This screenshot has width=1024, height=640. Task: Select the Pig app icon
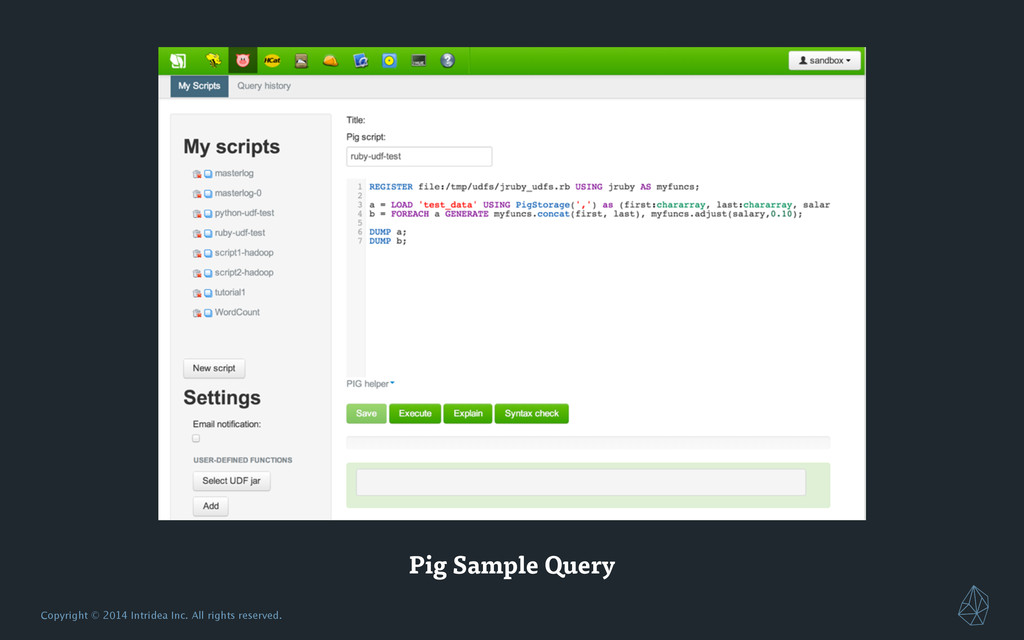tap(243, 61)
